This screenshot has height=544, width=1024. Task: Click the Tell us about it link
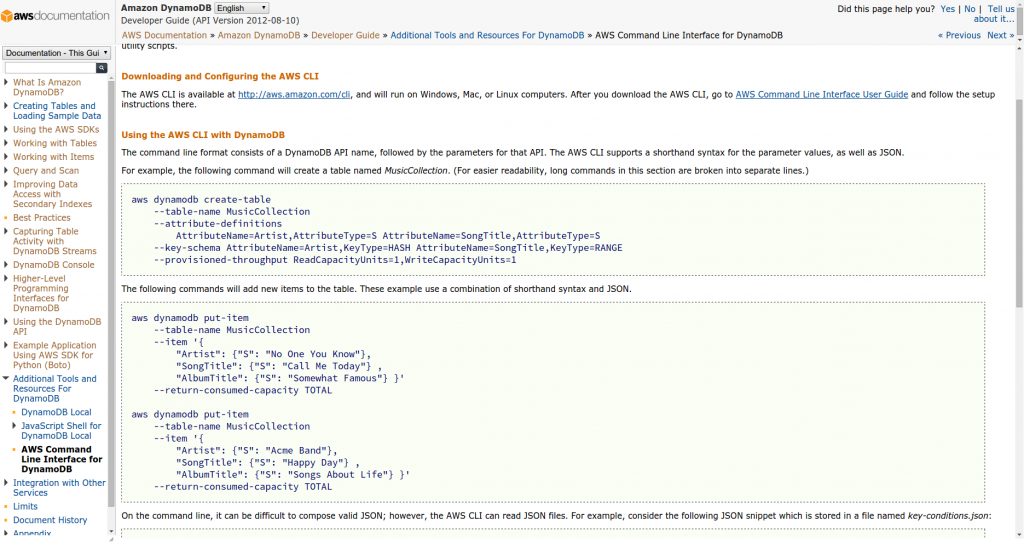[996, 14]
